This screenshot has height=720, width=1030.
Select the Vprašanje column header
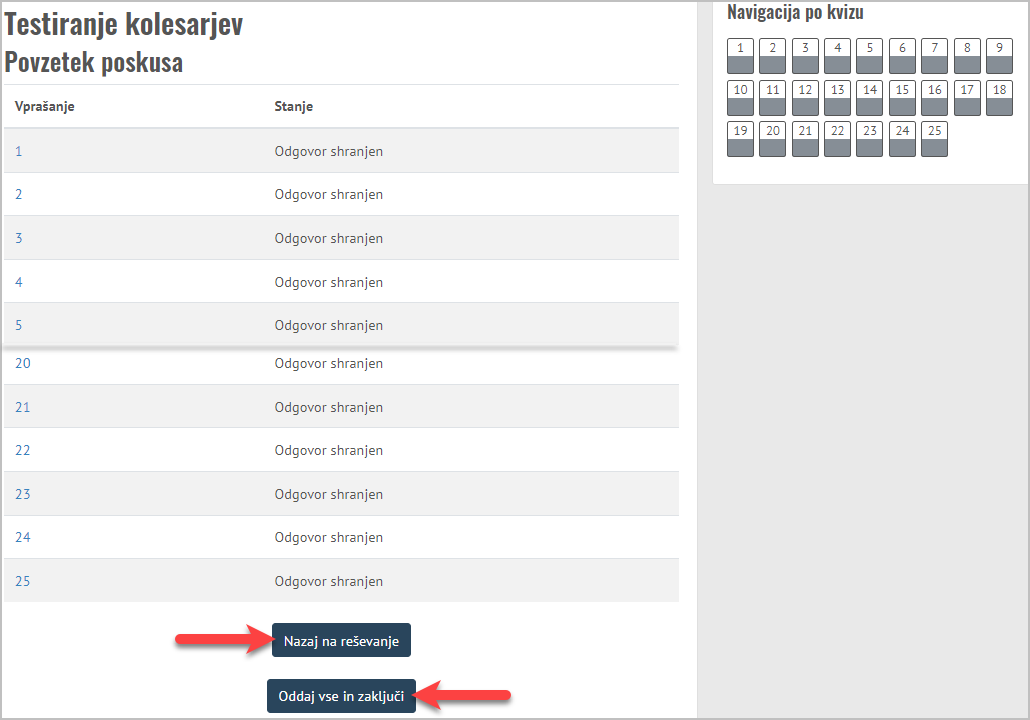pyautogui.click(x=44, y=106)
